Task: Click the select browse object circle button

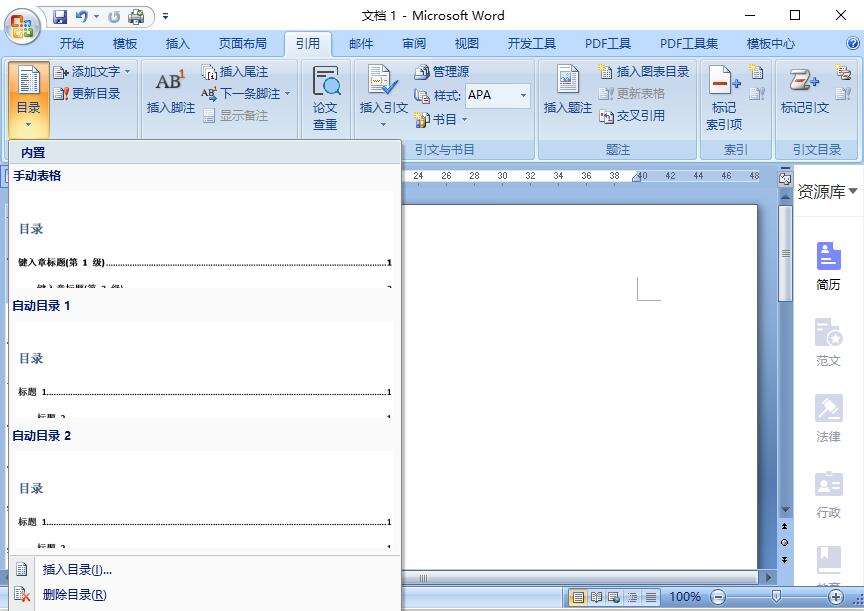Action: (x=785, y=543)
